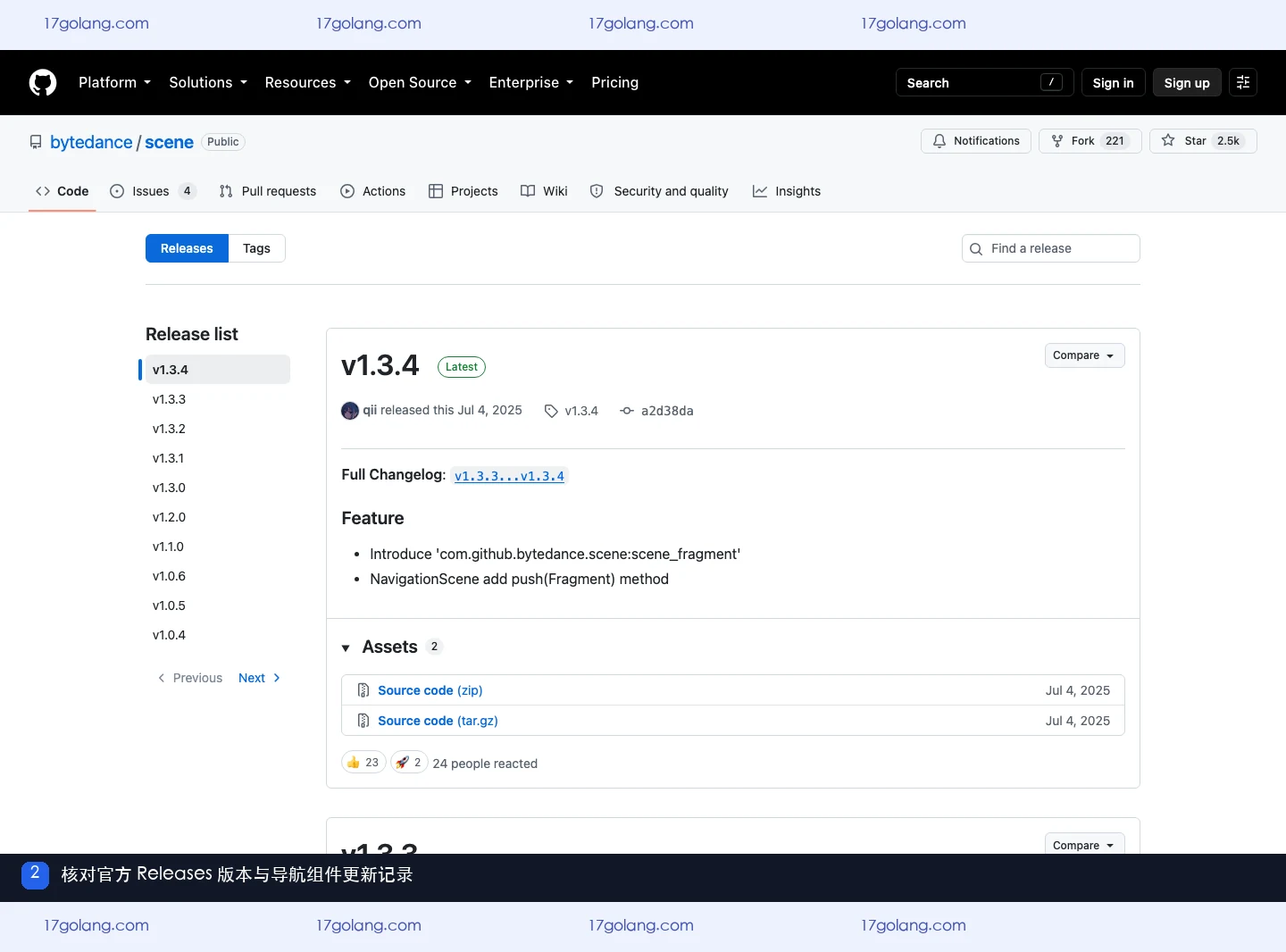Open Security and quality tab
This screenshot has width=1286, height=952.
click(x=659, y=191)
